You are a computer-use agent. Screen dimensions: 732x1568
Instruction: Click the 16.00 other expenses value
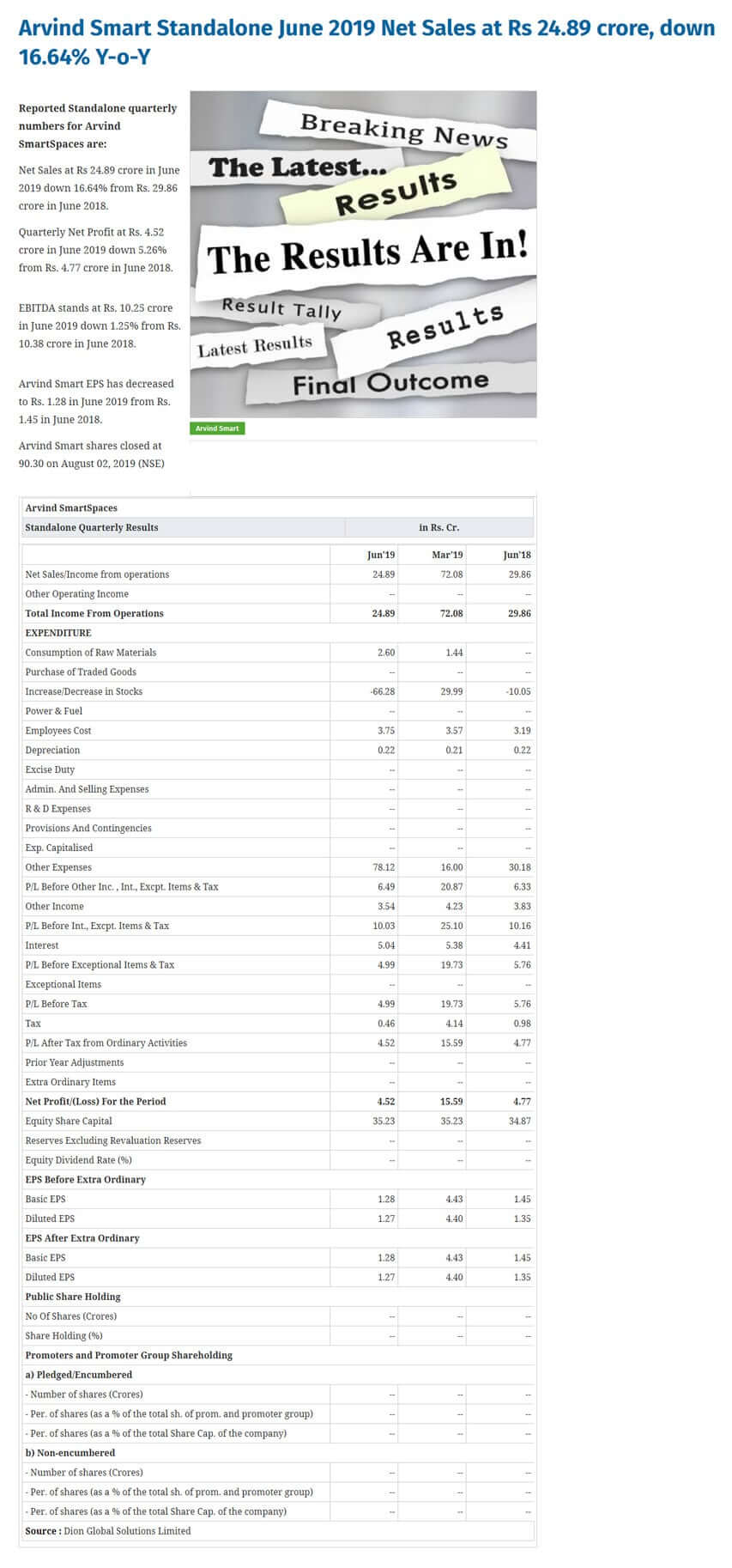click(x=451, y=867)
